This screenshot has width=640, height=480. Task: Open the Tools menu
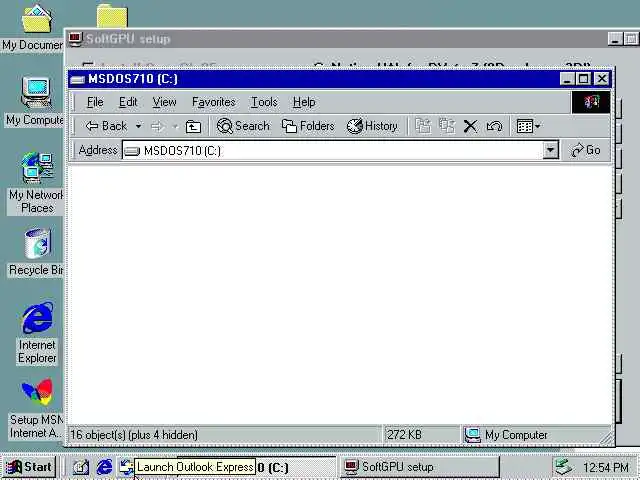coord(264,102)
